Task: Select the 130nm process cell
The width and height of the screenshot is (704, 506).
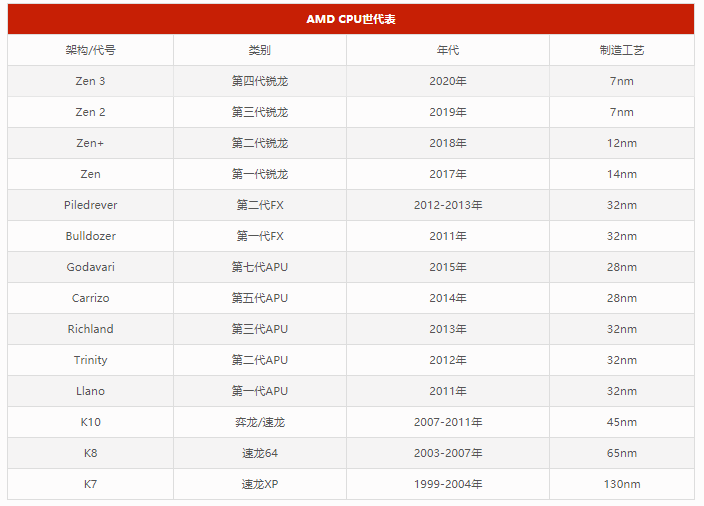Action: [x=621, y=484]
